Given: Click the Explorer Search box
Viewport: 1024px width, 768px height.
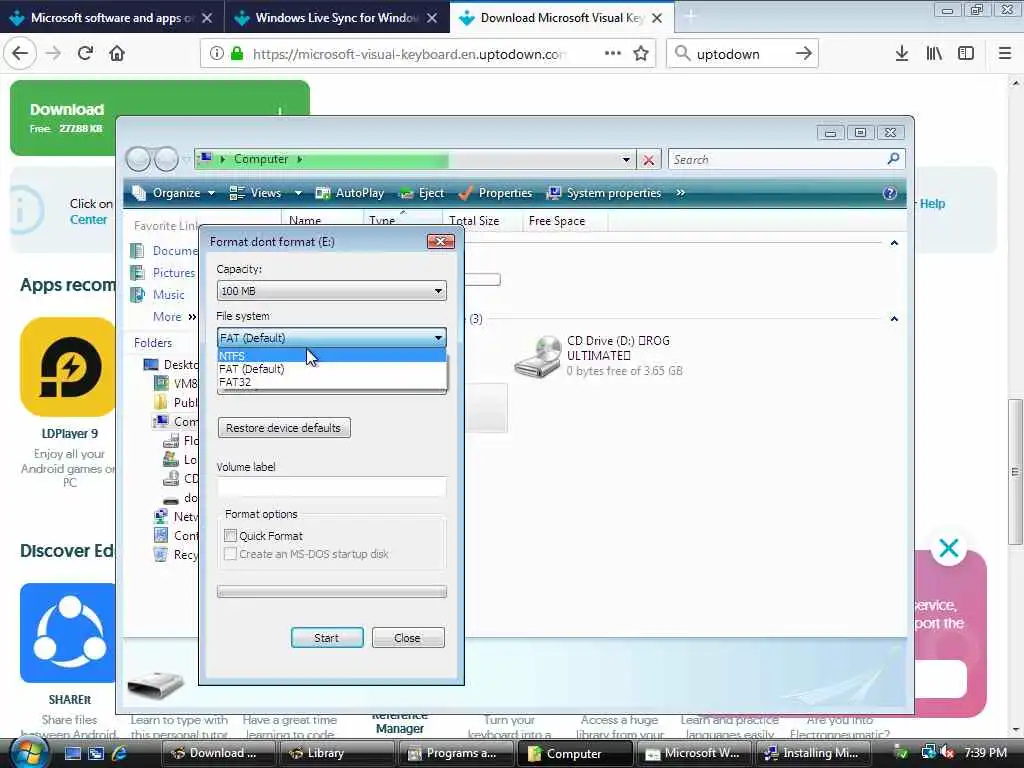Looking at the screenshot, I should pos(777,159).
